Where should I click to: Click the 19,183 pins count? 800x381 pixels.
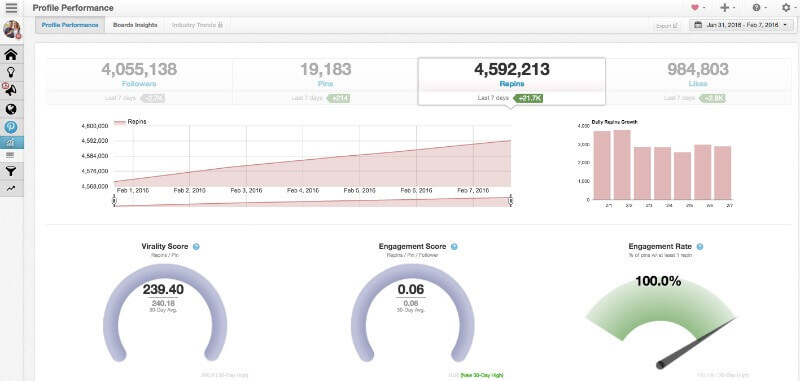(x=325, y=69)
